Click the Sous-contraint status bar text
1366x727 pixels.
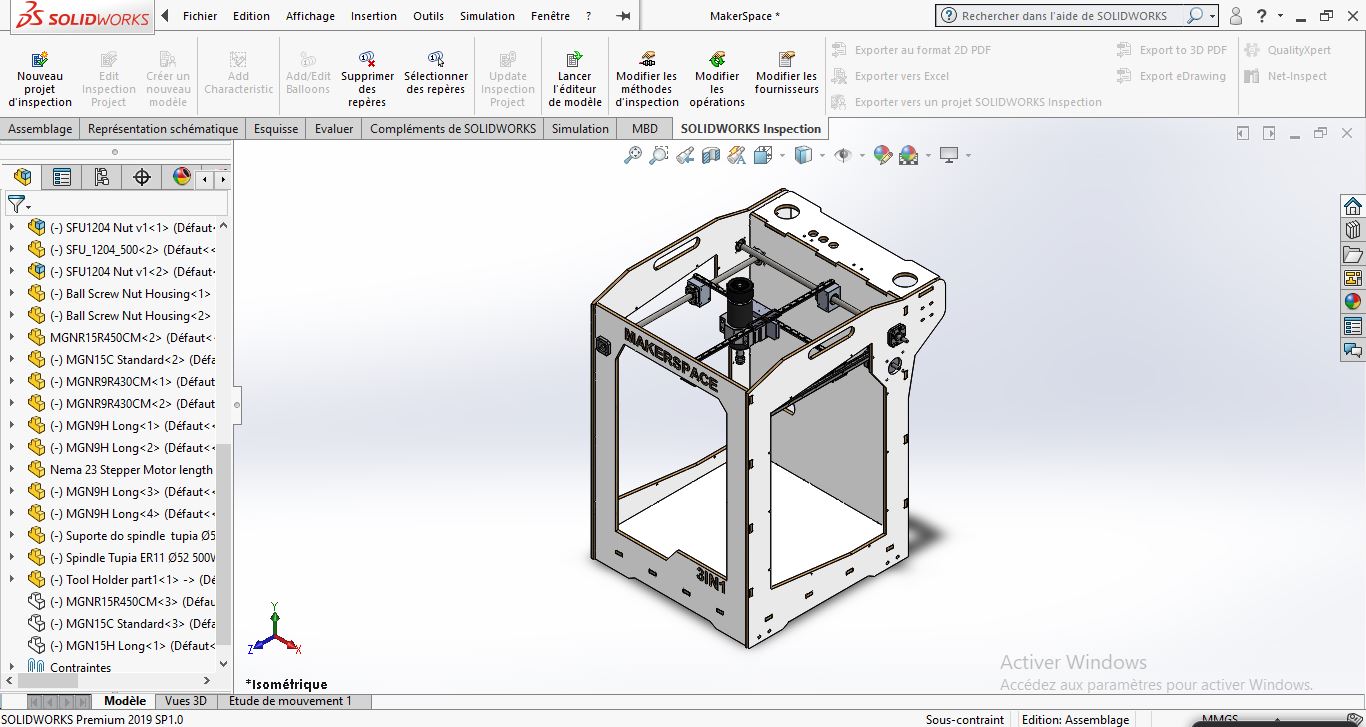point(964,719)
